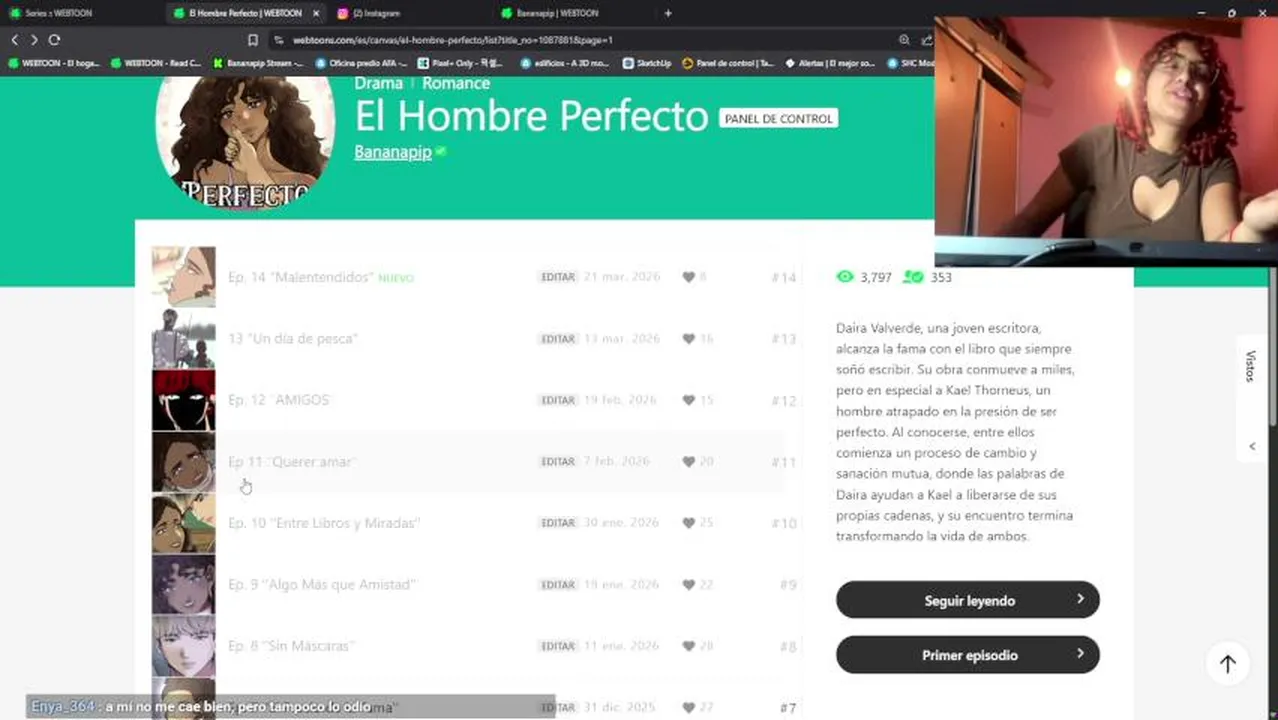
Task: Click EDITAR for Ep 11 Querer amar
Action: (x=558, y=462)
